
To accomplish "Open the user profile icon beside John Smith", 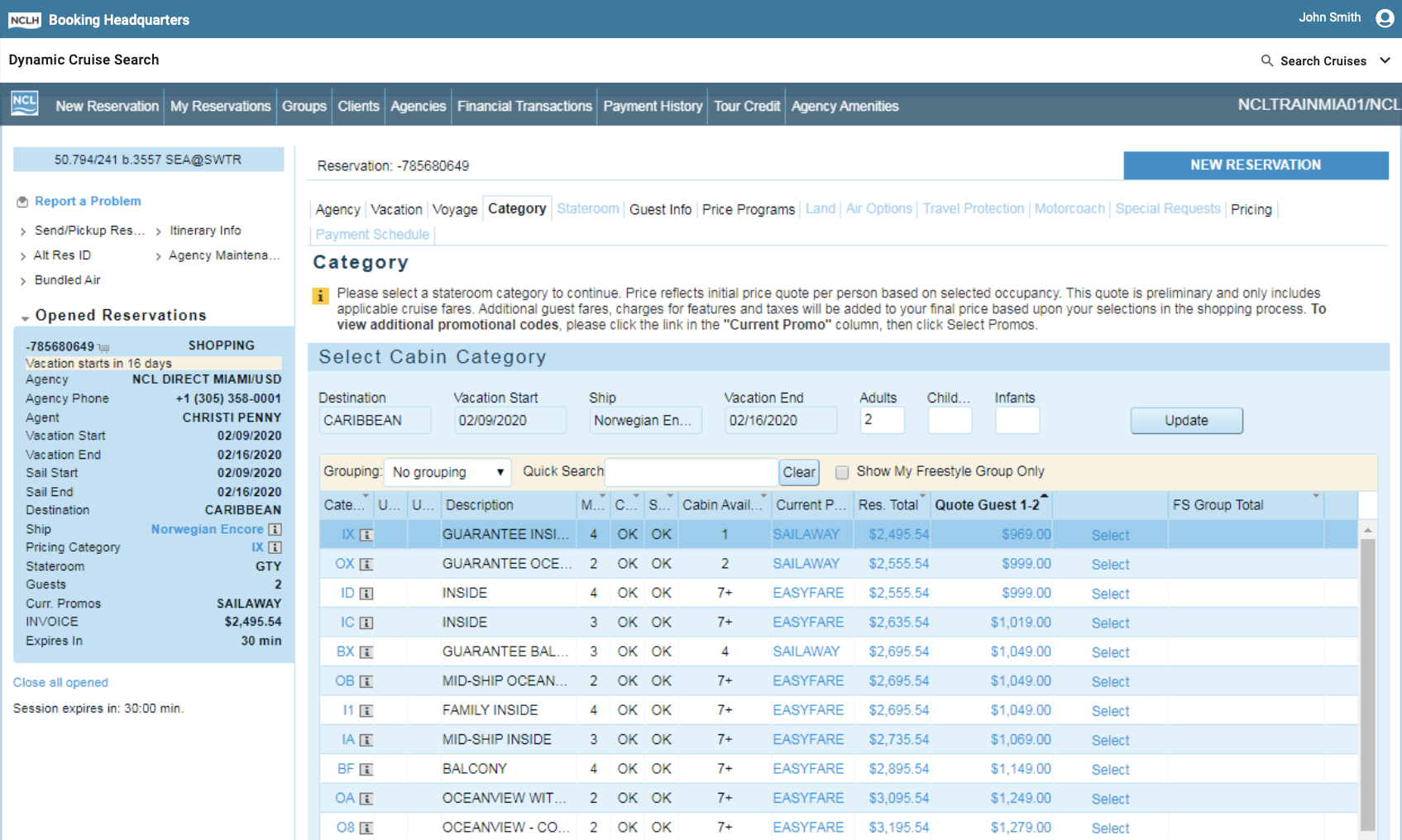I will pos(1384,17).
